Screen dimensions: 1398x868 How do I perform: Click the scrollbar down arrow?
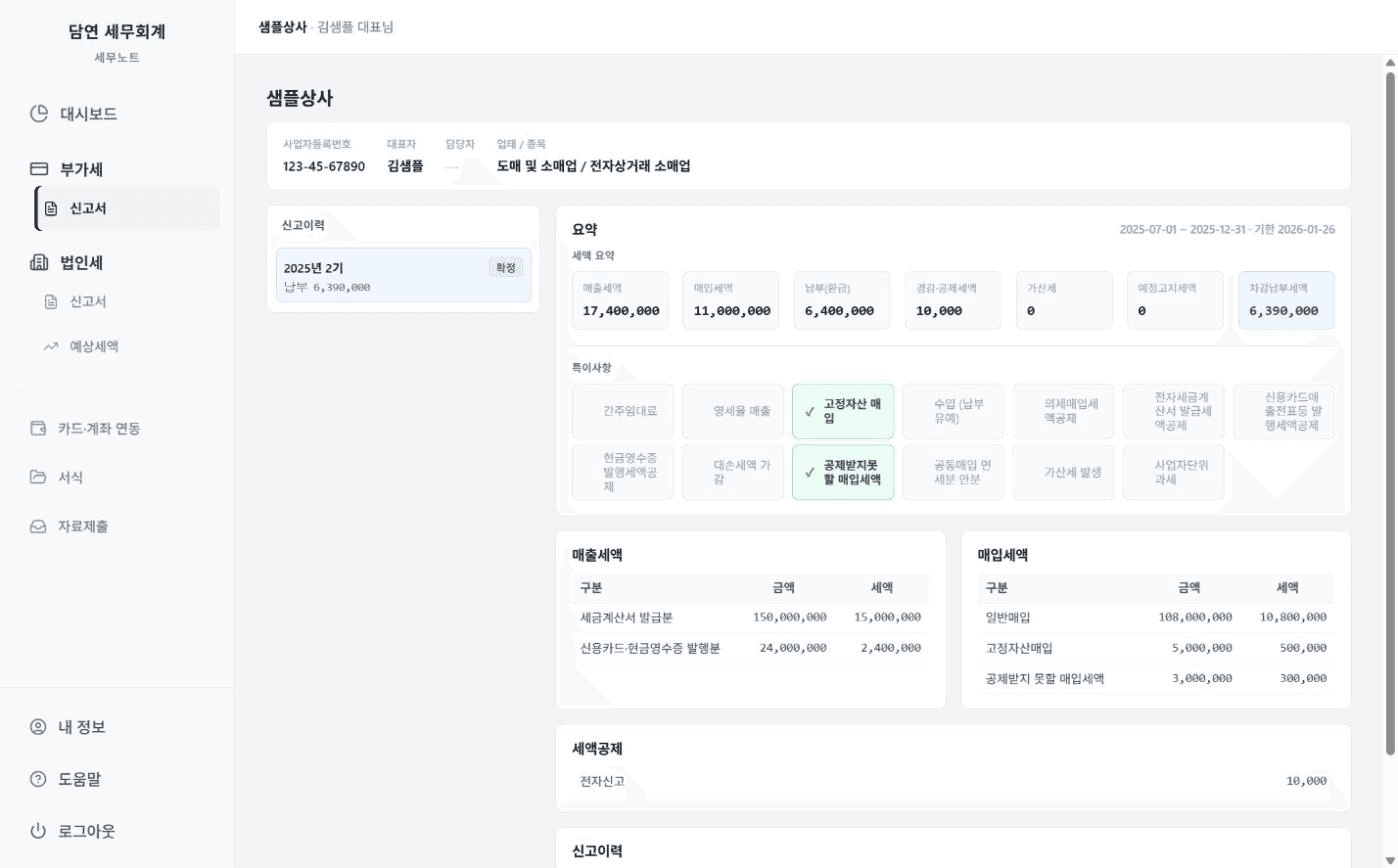coord(1390,861)
